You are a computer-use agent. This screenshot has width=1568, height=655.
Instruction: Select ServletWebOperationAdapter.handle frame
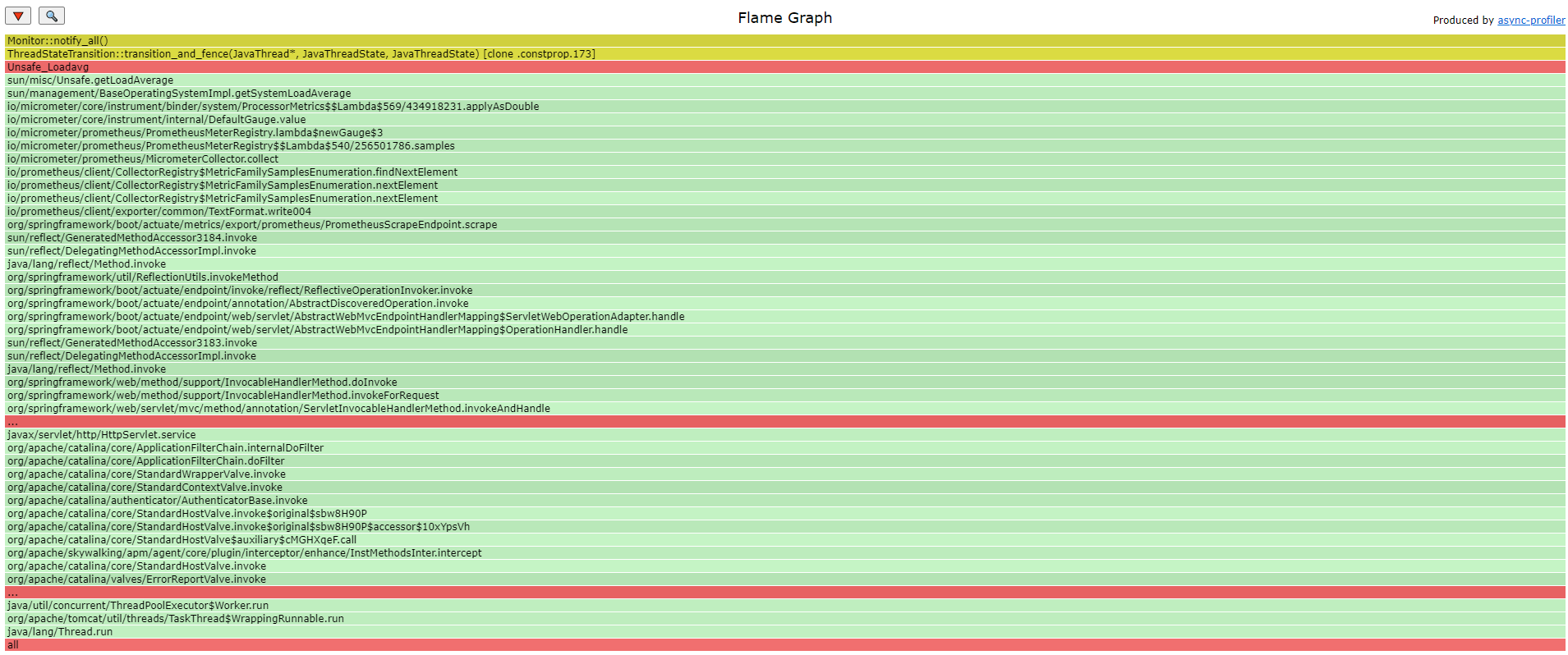pyautogui.click(x=784, y=317)
